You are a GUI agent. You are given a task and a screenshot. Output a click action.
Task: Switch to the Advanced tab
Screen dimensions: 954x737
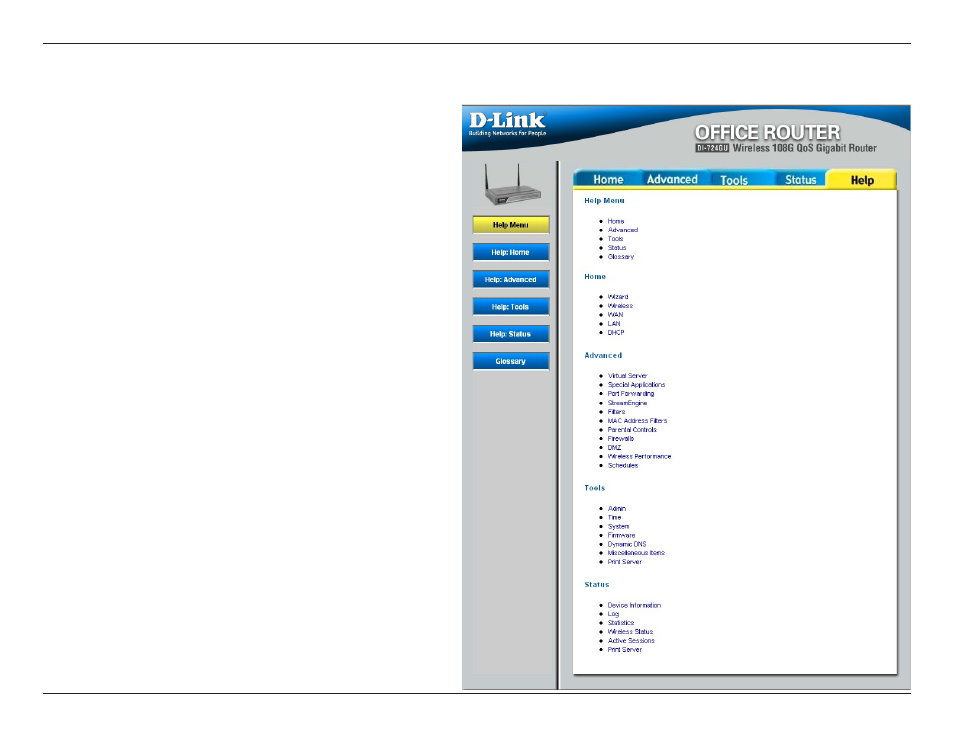point(672,180)
